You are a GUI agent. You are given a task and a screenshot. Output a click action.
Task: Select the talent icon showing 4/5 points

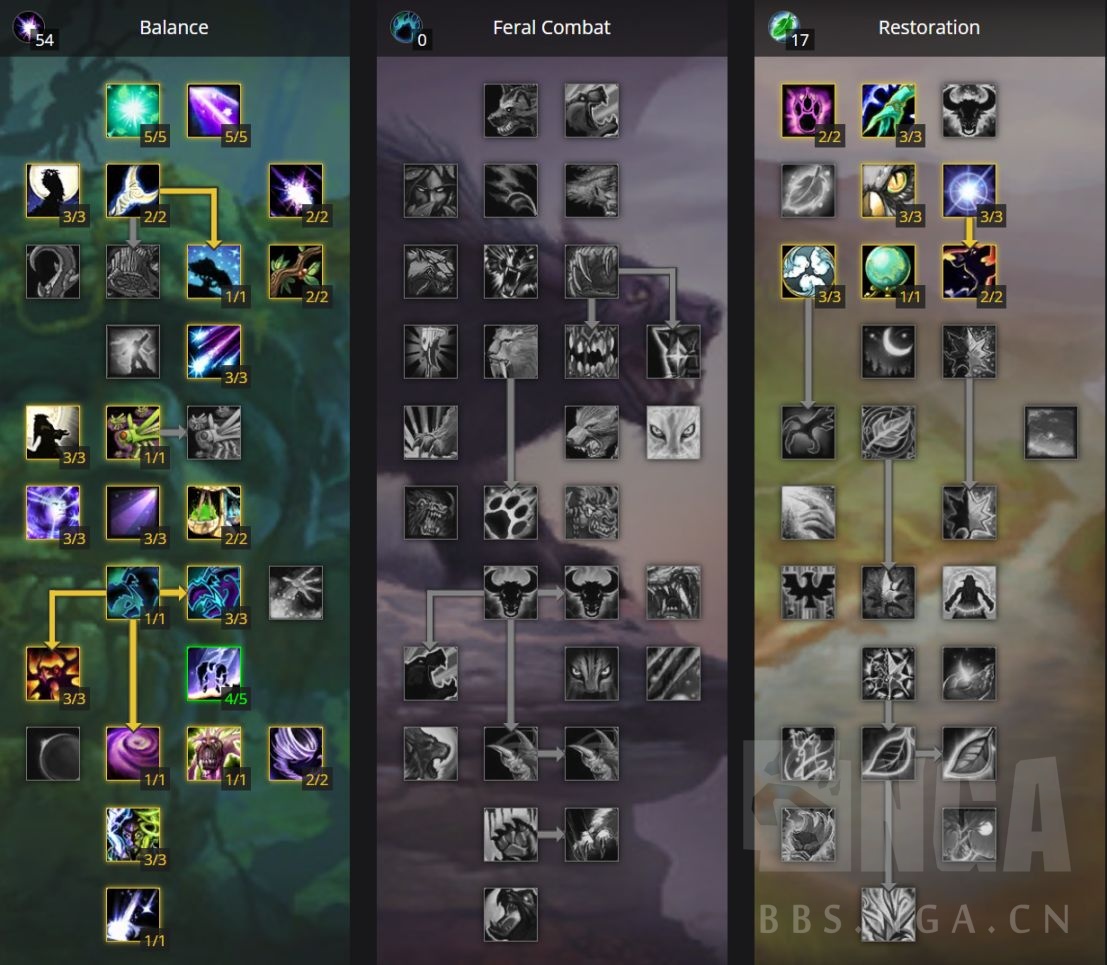click(x=214, y=673)
